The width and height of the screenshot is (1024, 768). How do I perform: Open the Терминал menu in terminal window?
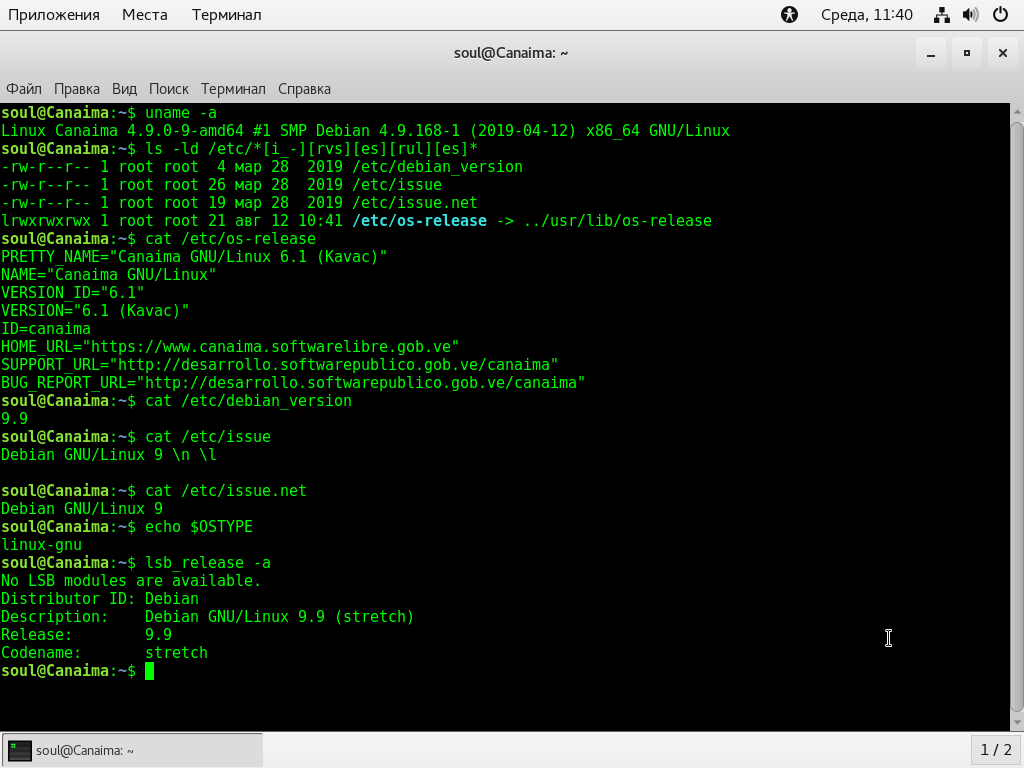tap(233, 89)
